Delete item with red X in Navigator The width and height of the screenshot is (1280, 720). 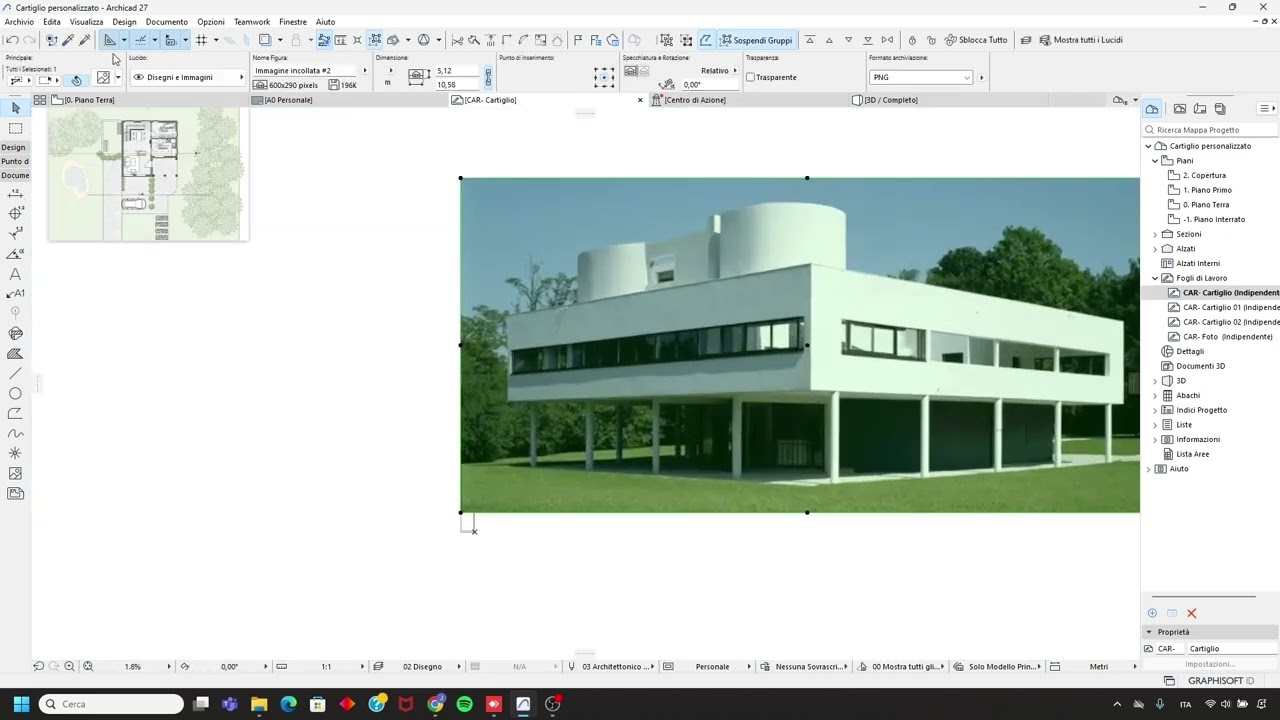[1191, 613]
